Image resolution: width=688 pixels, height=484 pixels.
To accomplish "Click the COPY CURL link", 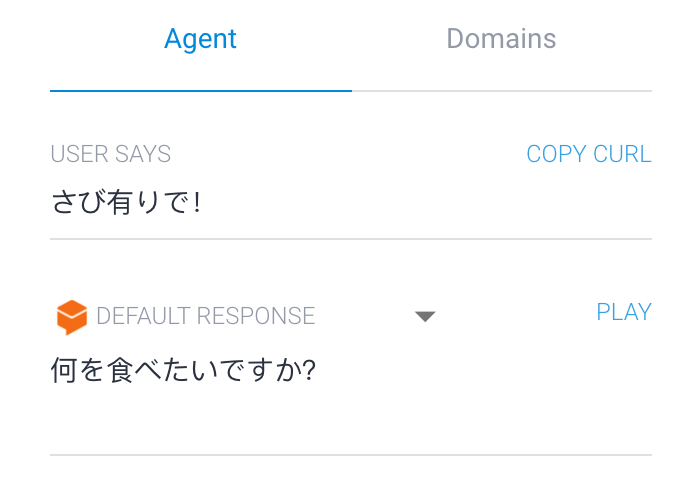I will point(589,154).
